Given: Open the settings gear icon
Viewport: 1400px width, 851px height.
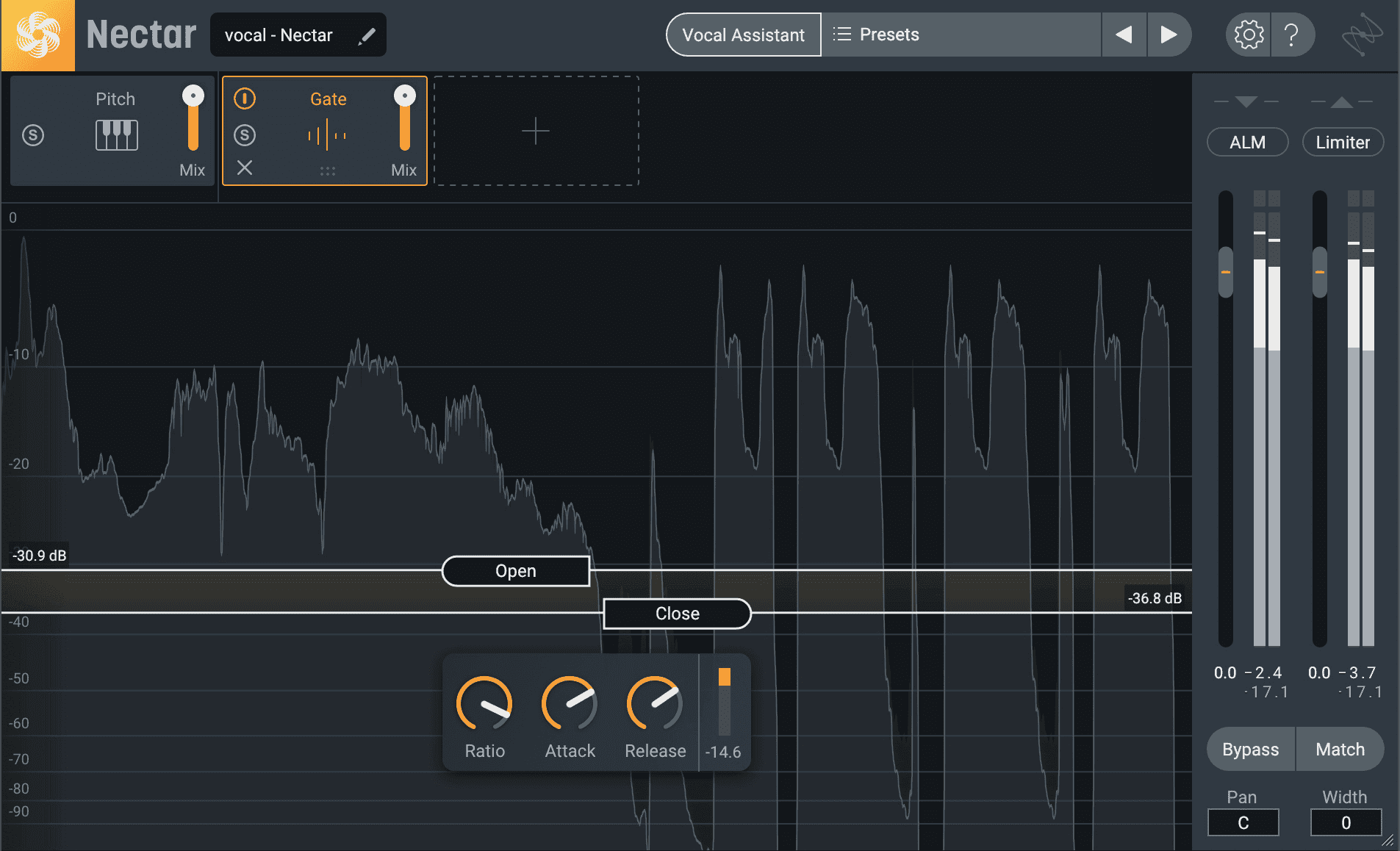Looking at the screenshot, I should click(1248, 35).
